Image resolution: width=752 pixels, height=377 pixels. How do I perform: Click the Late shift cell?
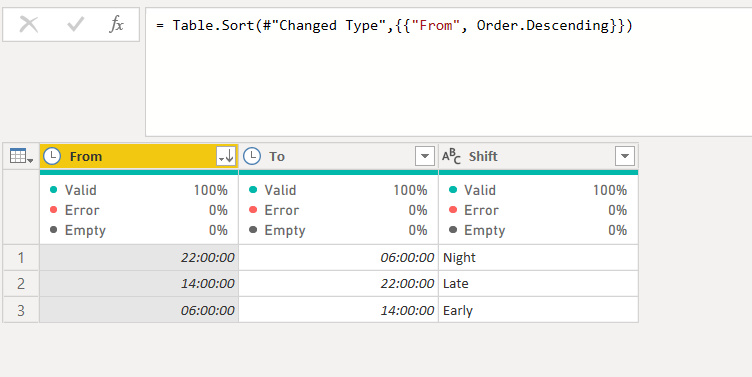539,284
